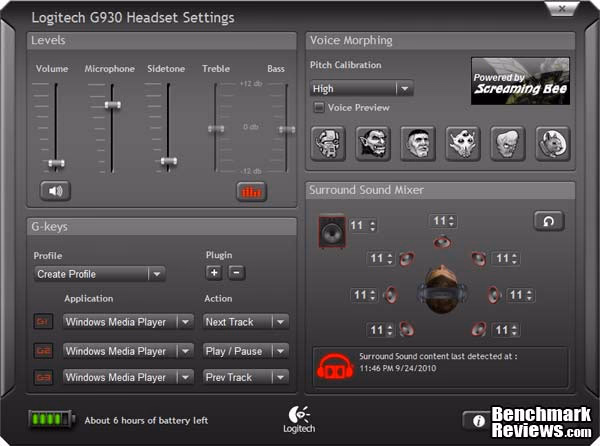Click 'About 6 hours of battery left' text
This screenshot has width=600, height=446.
tap(146, 420)
